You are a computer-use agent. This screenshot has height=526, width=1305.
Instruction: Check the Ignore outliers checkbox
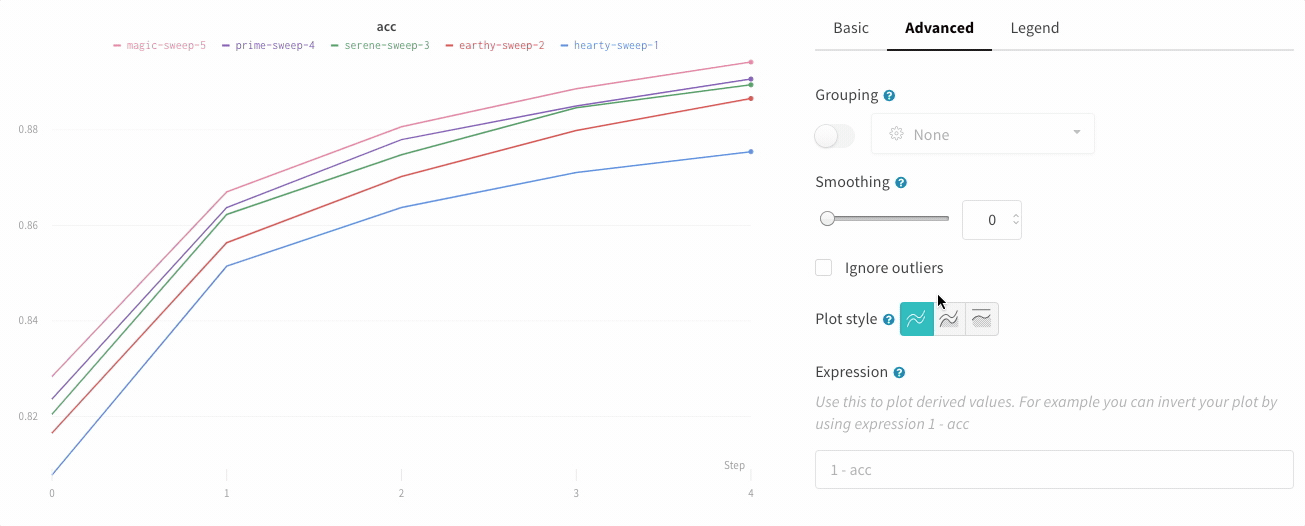tap(824, 268)
